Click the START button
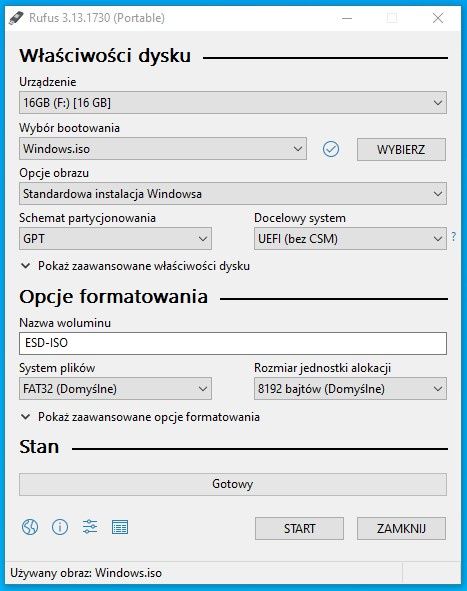The height and width of the screenshot is (591, 467). pos(299,528)
